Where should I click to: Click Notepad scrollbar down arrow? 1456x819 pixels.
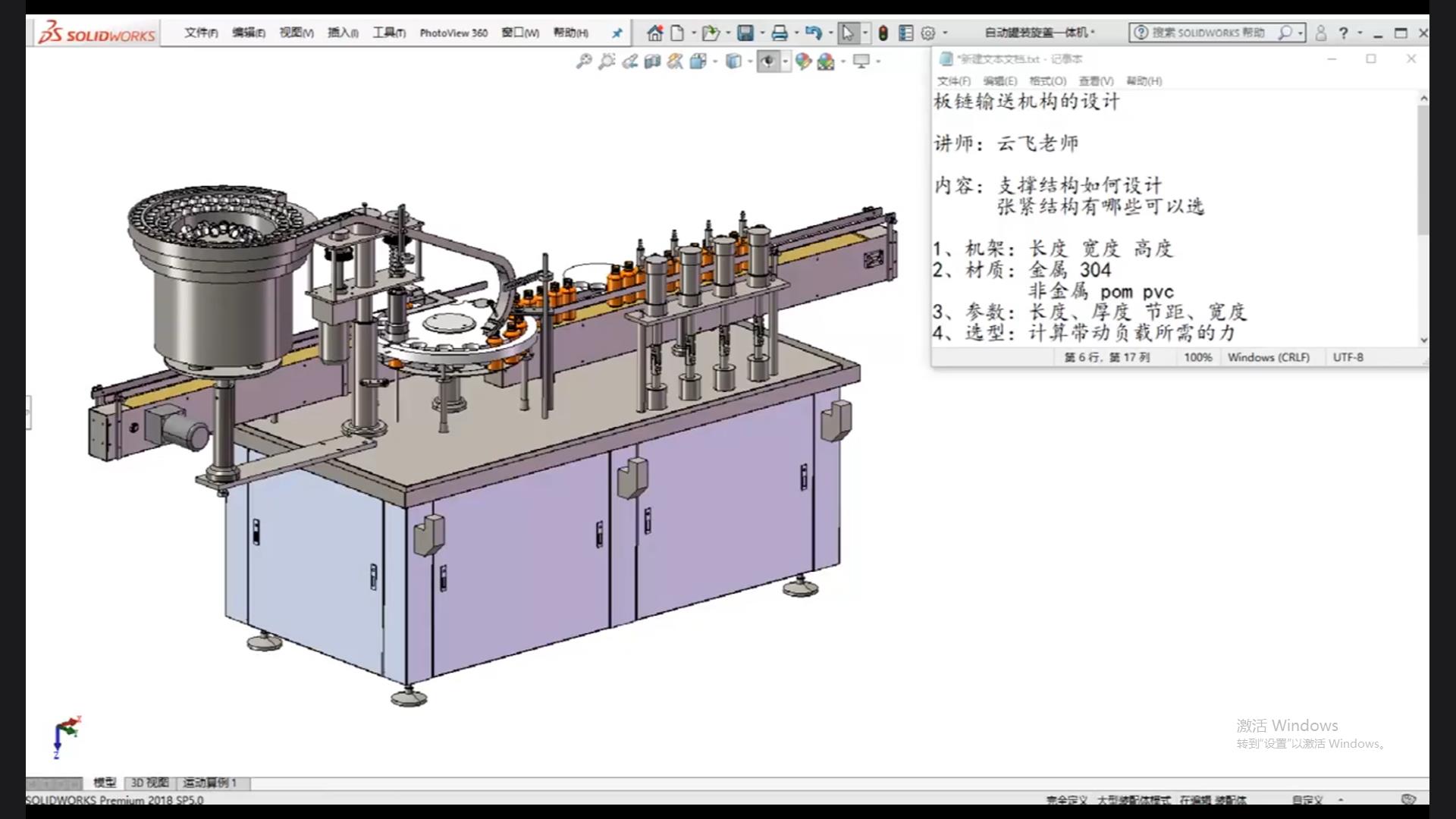(1423, 340)
